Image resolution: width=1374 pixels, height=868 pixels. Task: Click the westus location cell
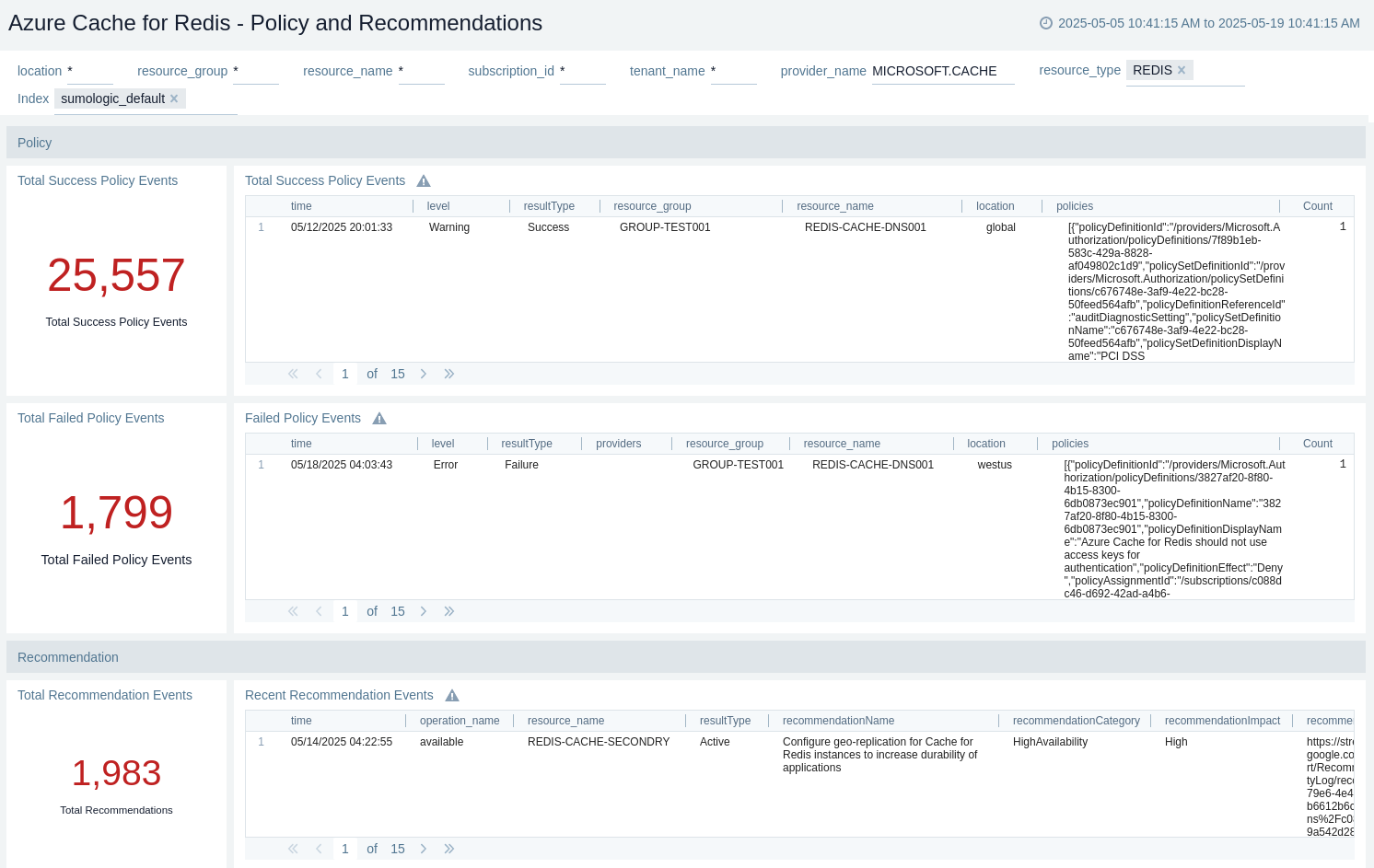click(x=995, y=465)
